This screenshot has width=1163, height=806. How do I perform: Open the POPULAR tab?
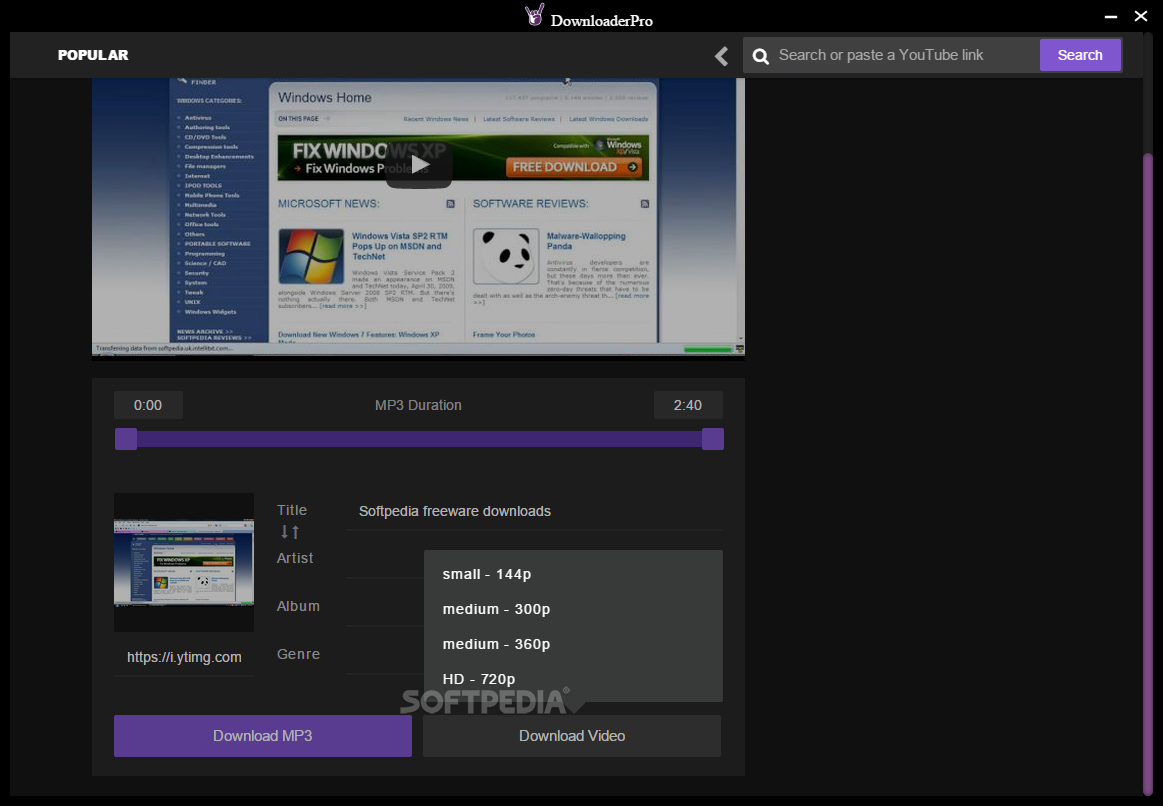(x=93, y=55)
